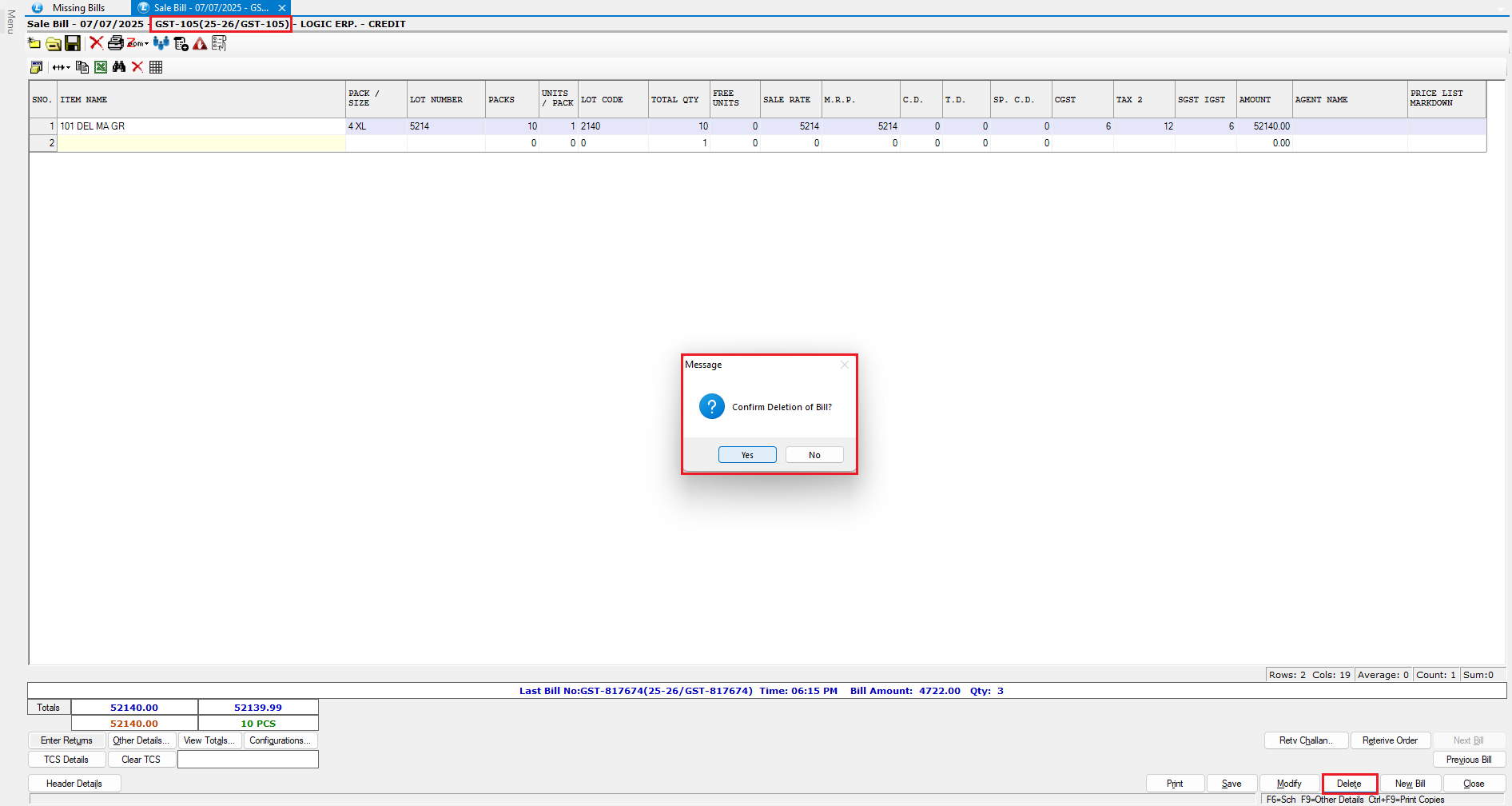Click the printer icon in toolbar
The image size is (1512, 806).
[x=115, y=43]
